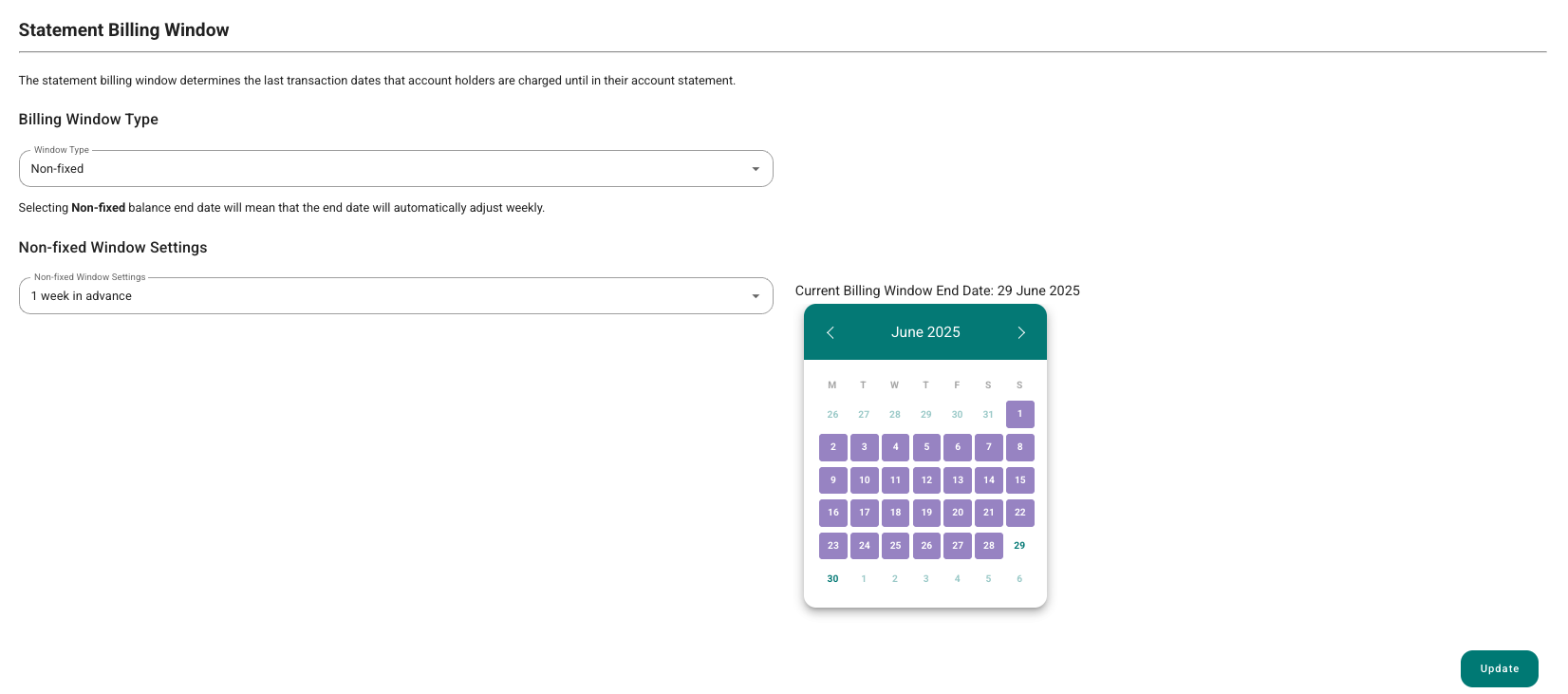Select June 22 on the calendar

[1019, 513]
